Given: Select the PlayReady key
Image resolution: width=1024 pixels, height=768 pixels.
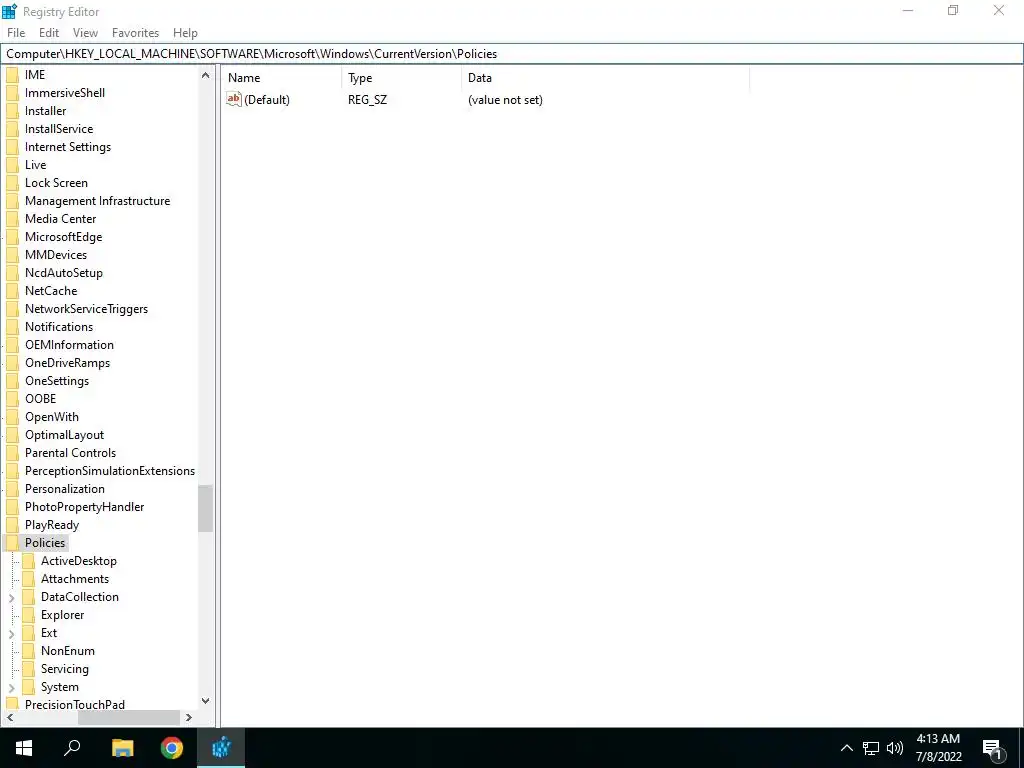Looking at the screenshot, I should 52,524.
